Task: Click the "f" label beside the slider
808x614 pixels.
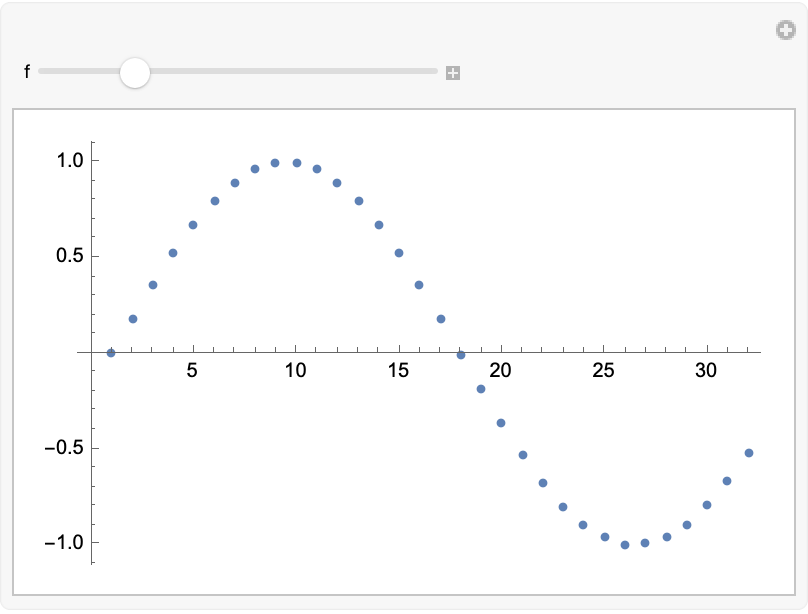Action: [27, 72]
